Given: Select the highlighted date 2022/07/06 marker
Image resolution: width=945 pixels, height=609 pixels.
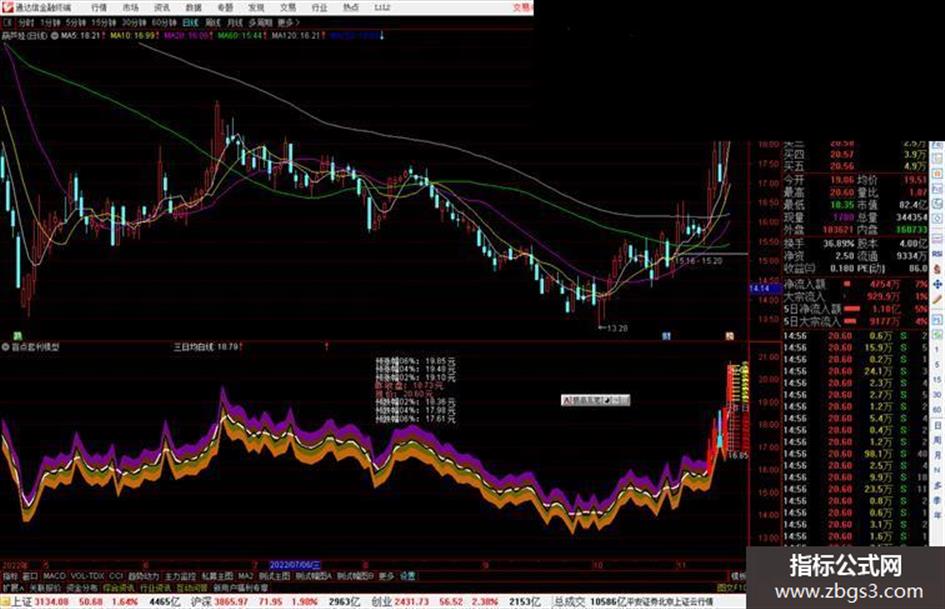Looking at the screenshot, I should tap(295, 565).
